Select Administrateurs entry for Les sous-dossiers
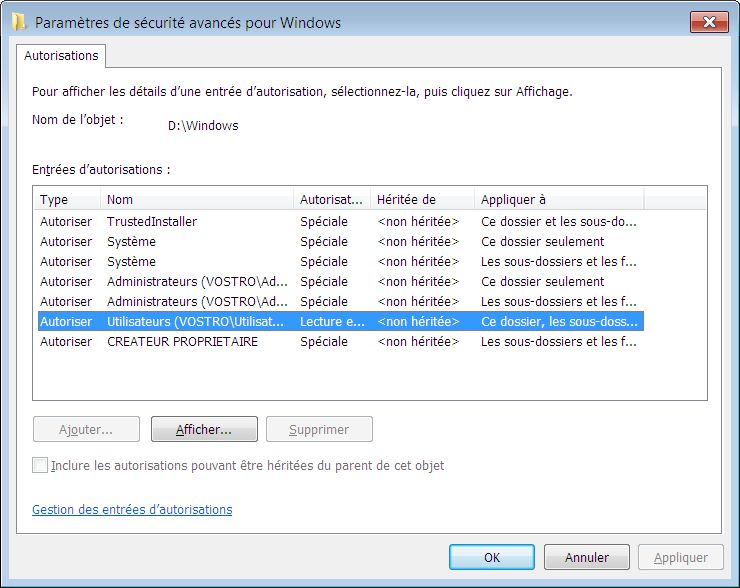The width and height of the screenshot is (740, 588). (x=340, y=302)
